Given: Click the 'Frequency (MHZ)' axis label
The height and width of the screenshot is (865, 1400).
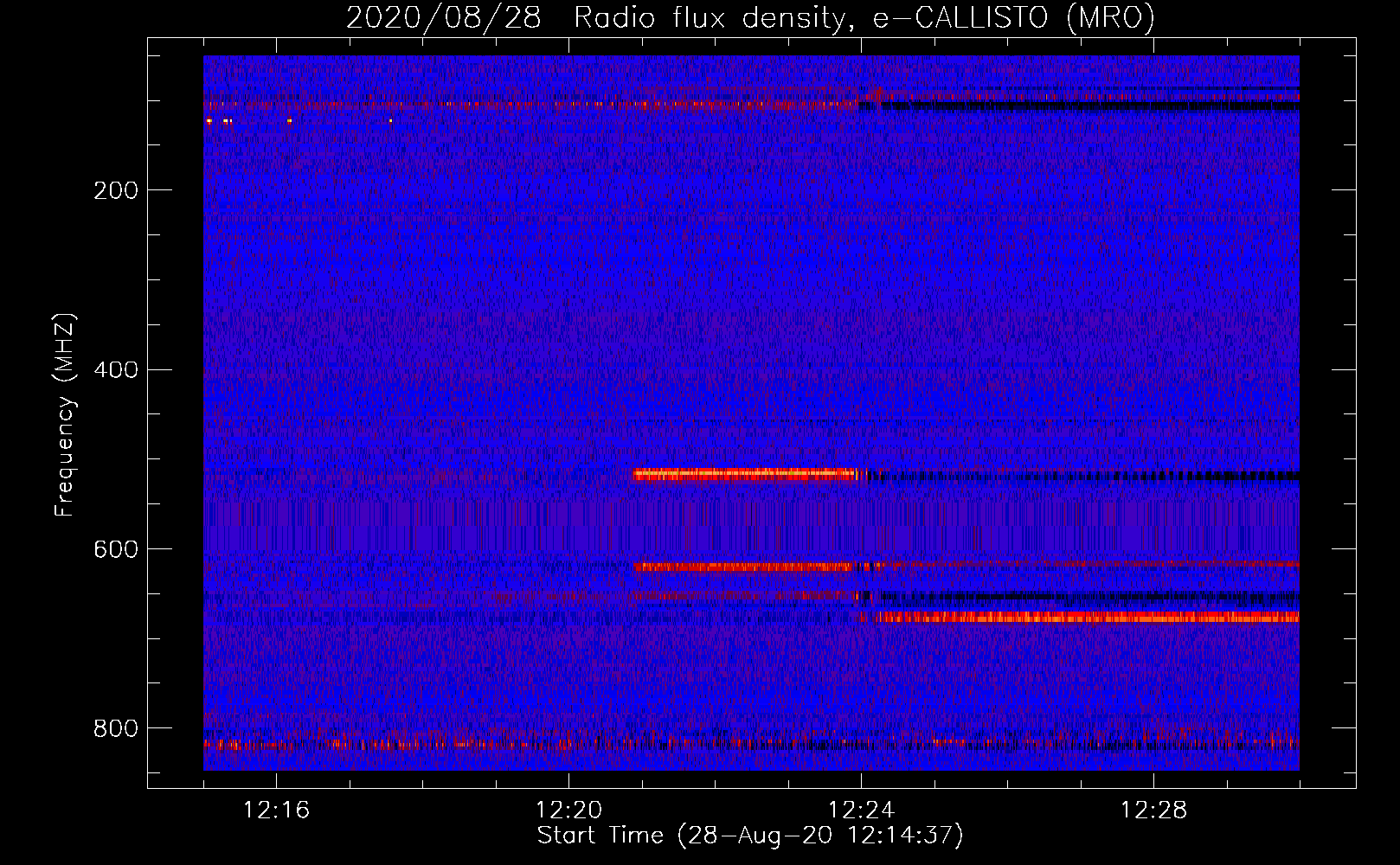Looking at the screenshot, I should [x=65, y=414].
